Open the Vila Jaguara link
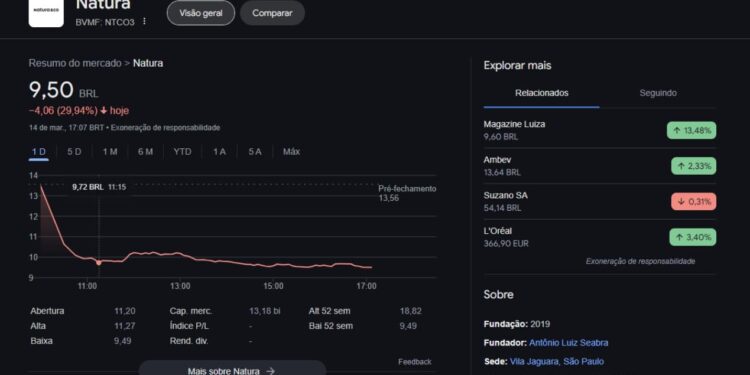 534,362
